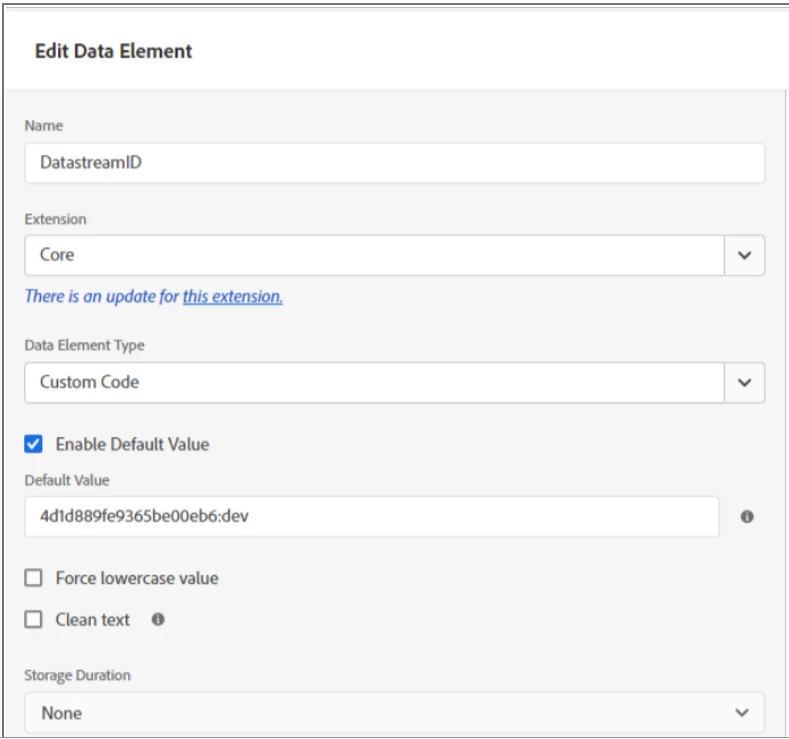
Task: Expand the Storage Duration chevron arrow
Action: click(741, 713)
